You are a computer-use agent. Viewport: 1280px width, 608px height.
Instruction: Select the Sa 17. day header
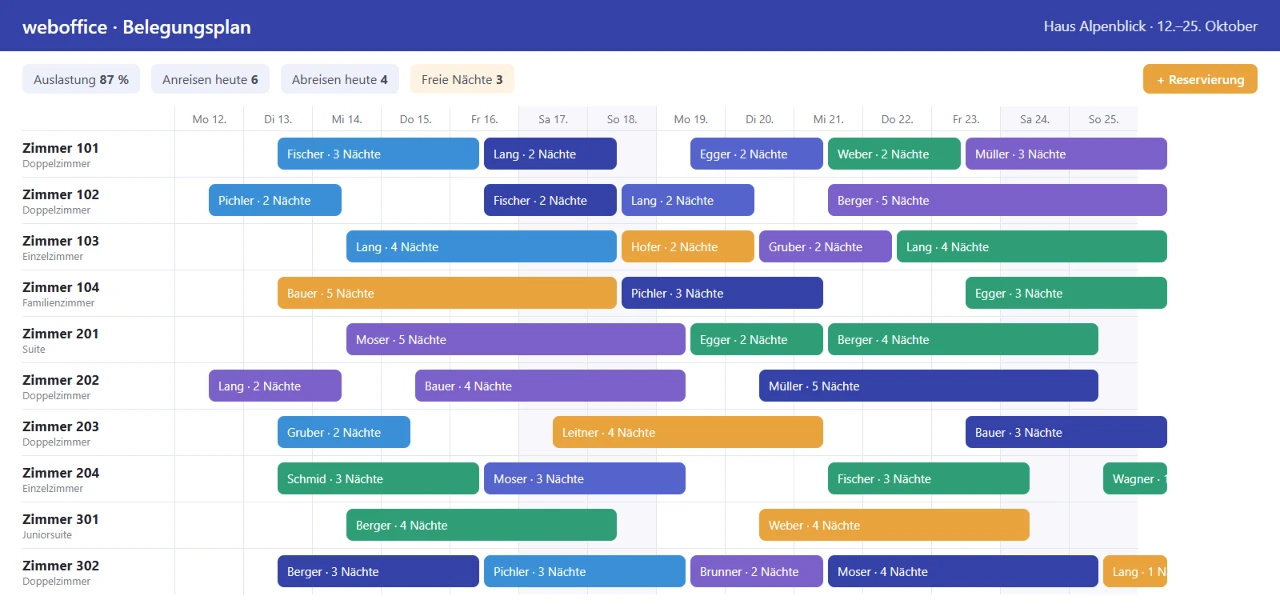point(553,119)
